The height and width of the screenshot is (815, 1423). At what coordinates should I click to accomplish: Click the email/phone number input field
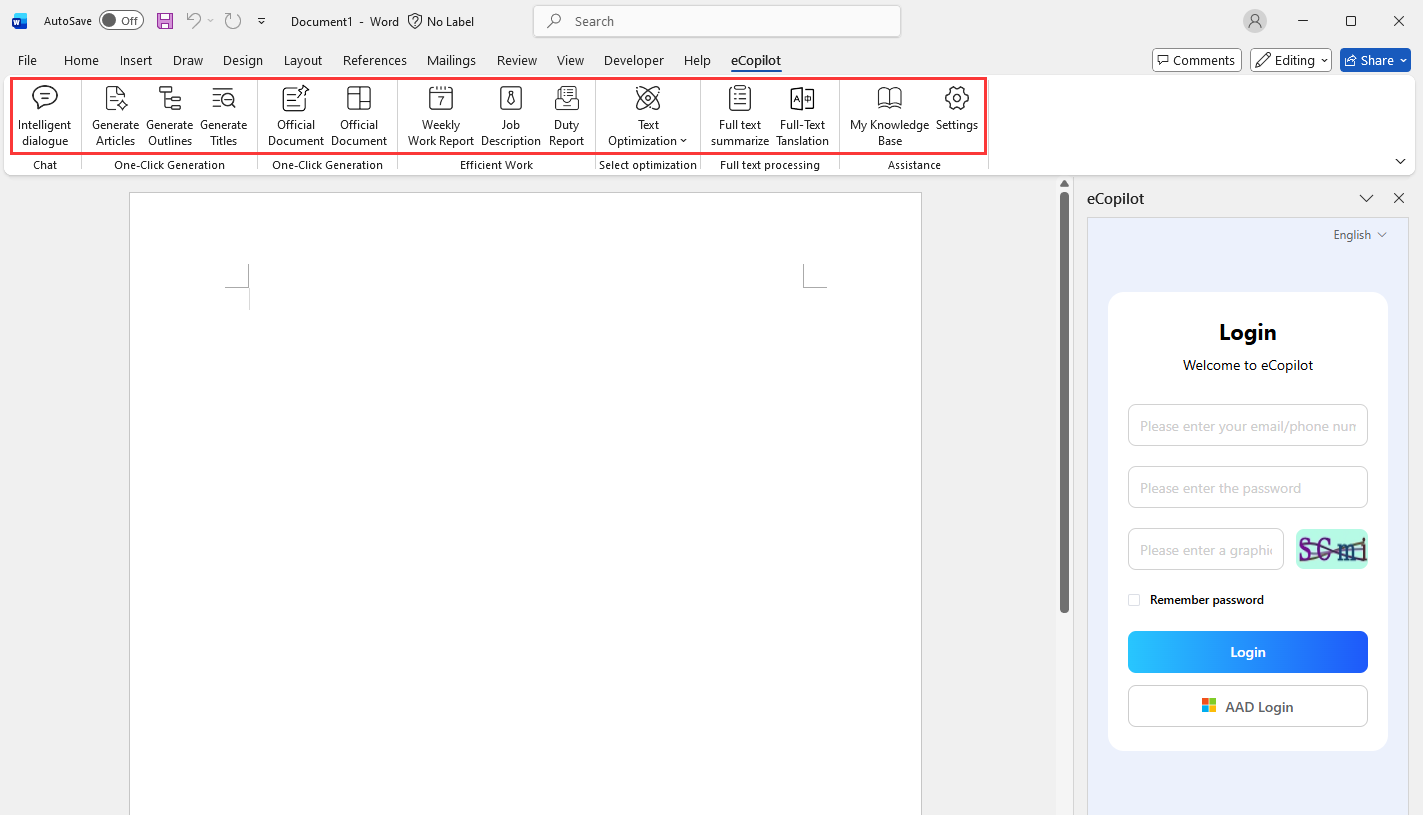coord(1247,426)
